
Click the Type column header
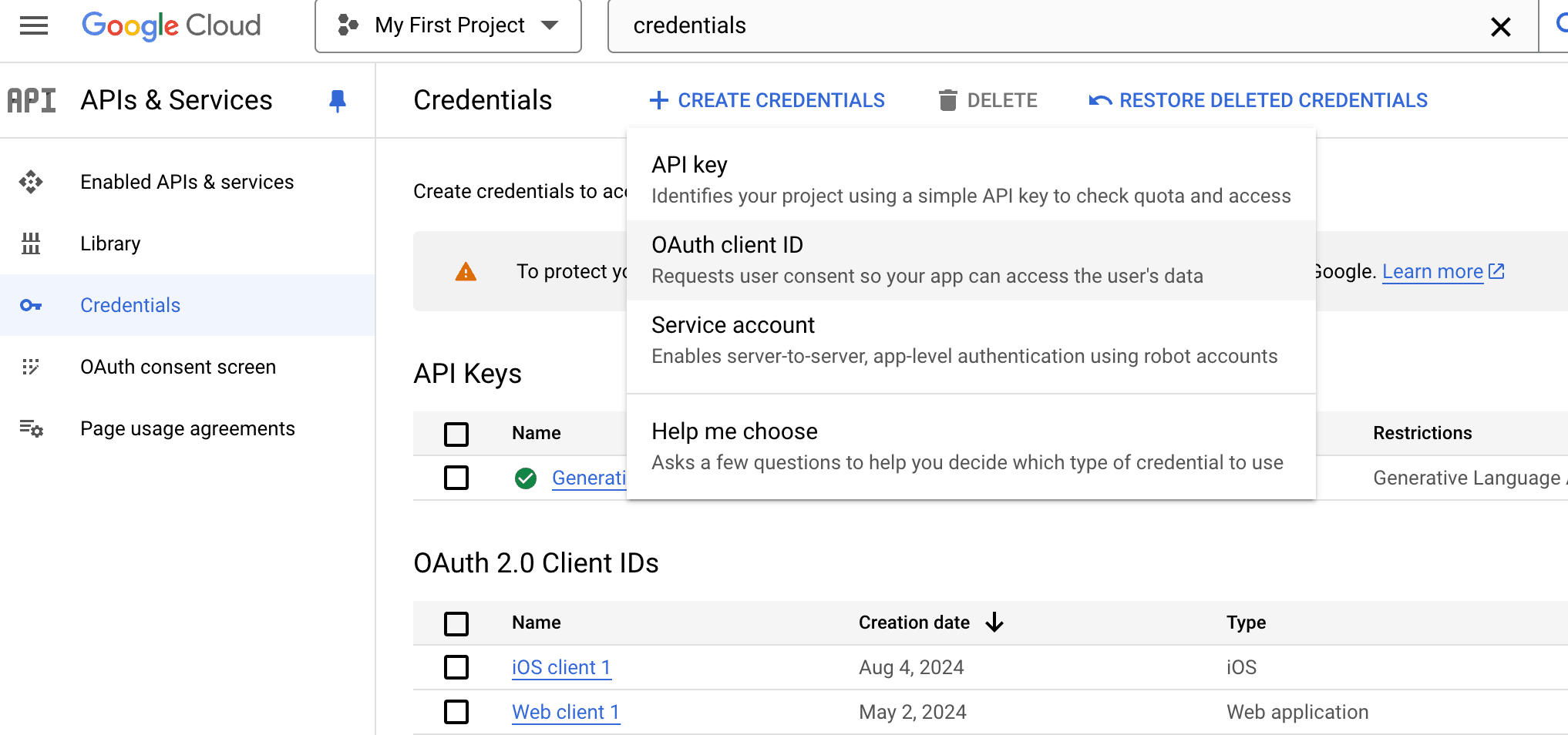[1246, 623]
